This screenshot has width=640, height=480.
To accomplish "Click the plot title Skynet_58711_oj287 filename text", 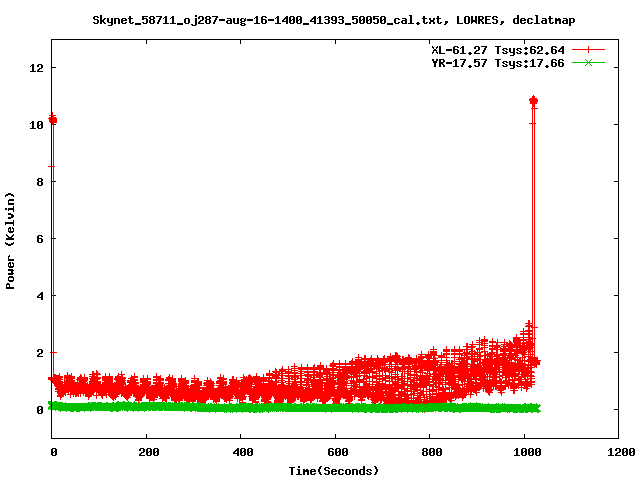I will coord(267,20).
